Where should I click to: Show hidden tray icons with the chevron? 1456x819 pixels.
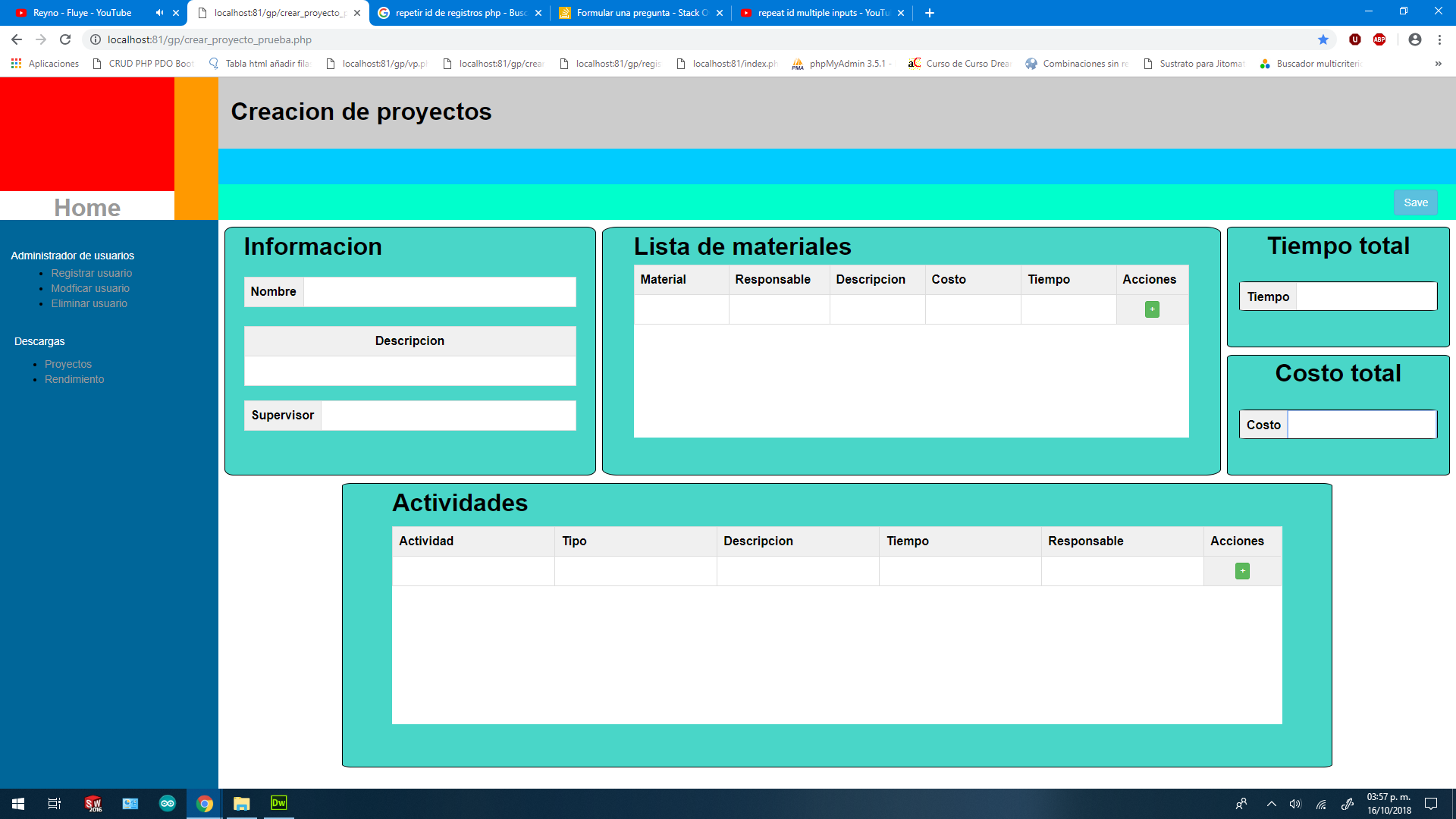1272,804
